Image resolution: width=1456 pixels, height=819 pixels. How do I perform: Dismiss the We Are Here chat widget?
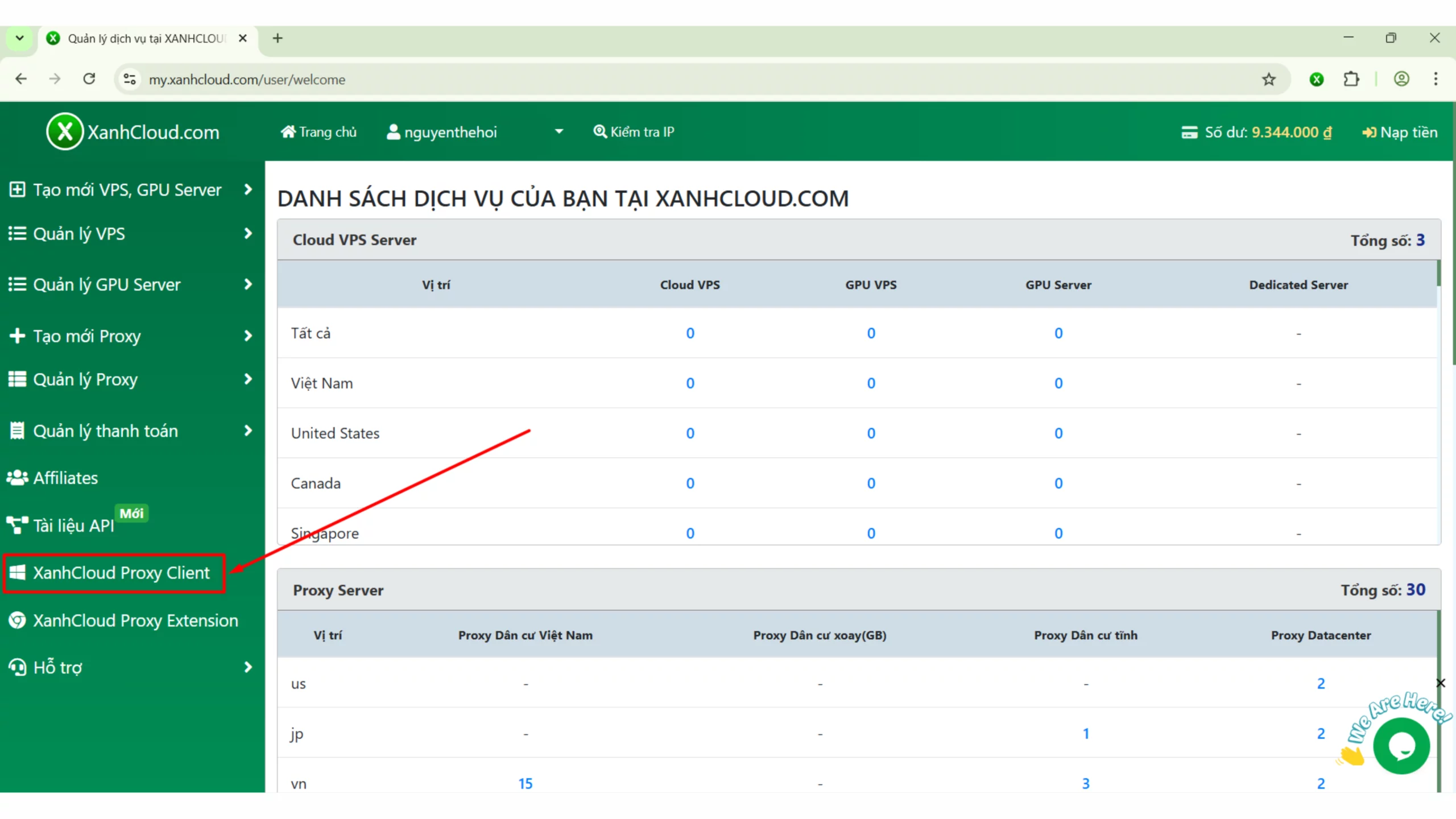tap(1441, 682)
